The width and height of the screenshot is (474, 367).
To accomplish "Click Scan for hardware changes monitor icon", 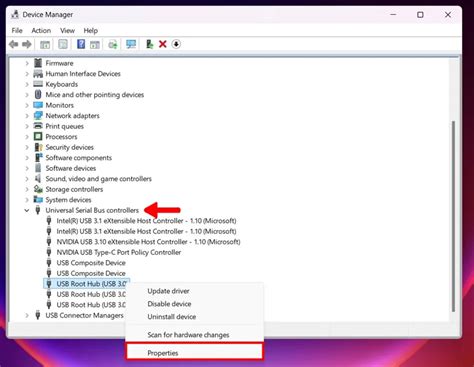I will click(131, 44).
